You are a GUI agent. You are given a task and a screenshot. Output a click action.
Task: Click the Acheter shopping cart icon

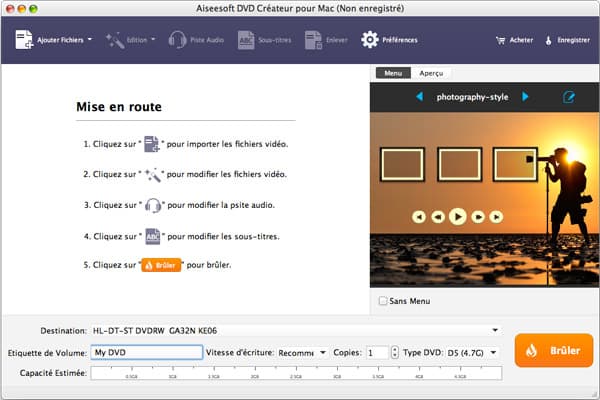(501, 41)
